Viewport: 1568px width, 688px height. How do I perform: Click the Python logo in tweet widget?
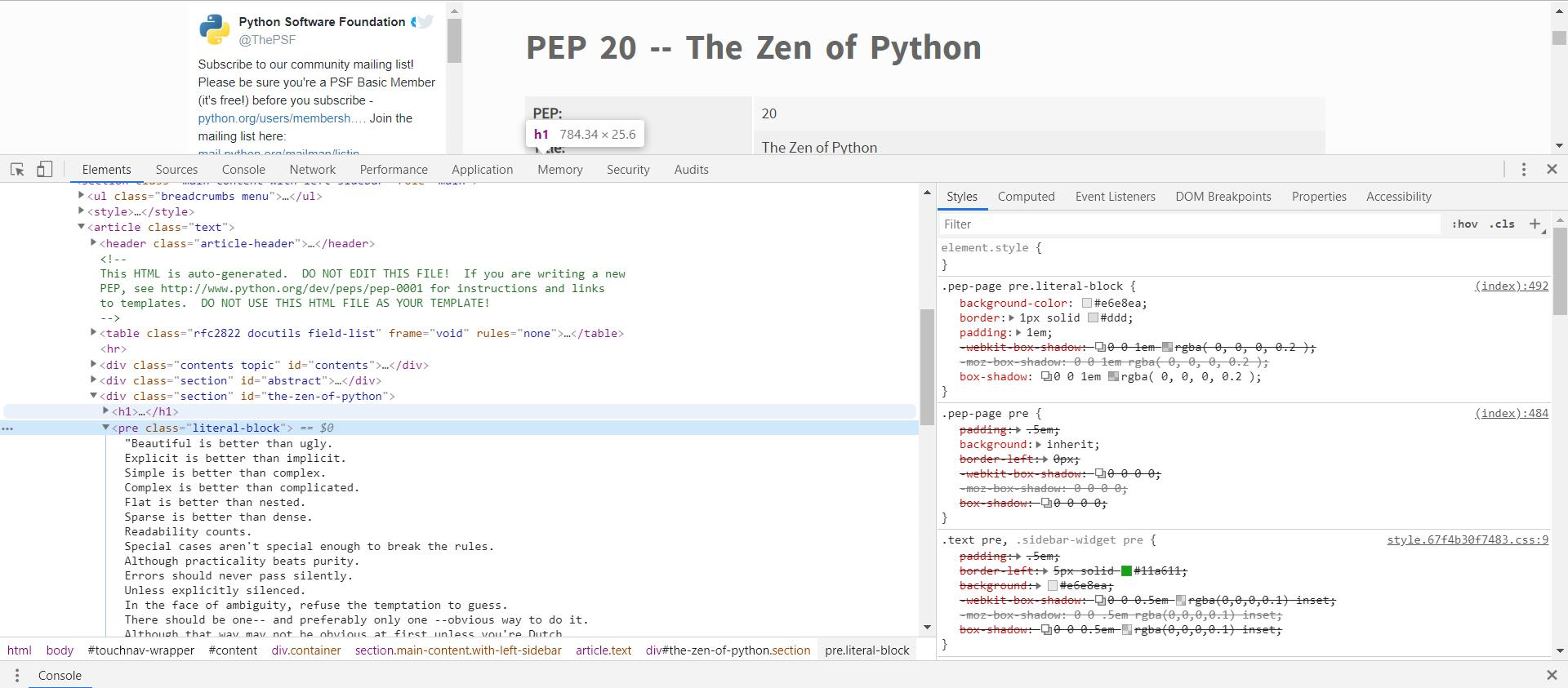click(214, 29)
